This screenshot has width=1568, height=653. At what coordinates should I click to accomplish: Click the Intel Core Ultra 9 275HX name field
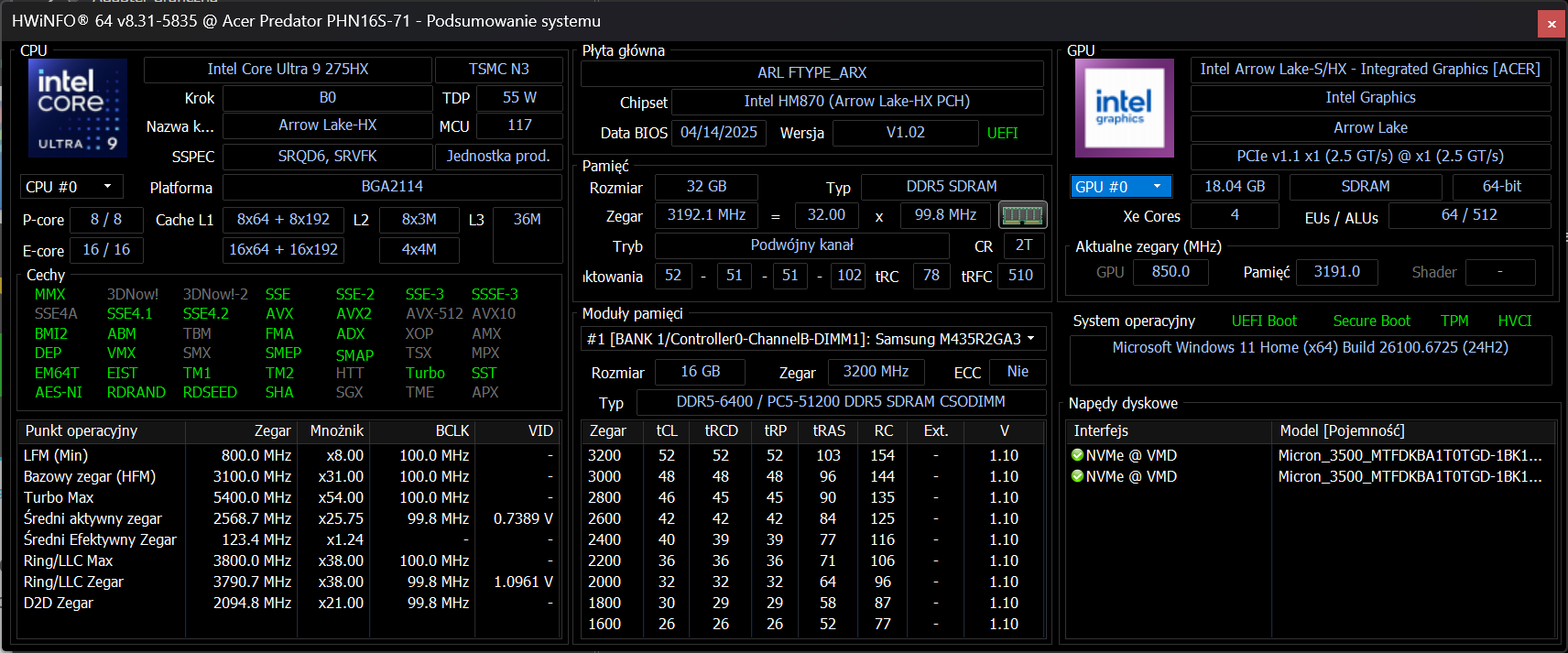(288, 70)
